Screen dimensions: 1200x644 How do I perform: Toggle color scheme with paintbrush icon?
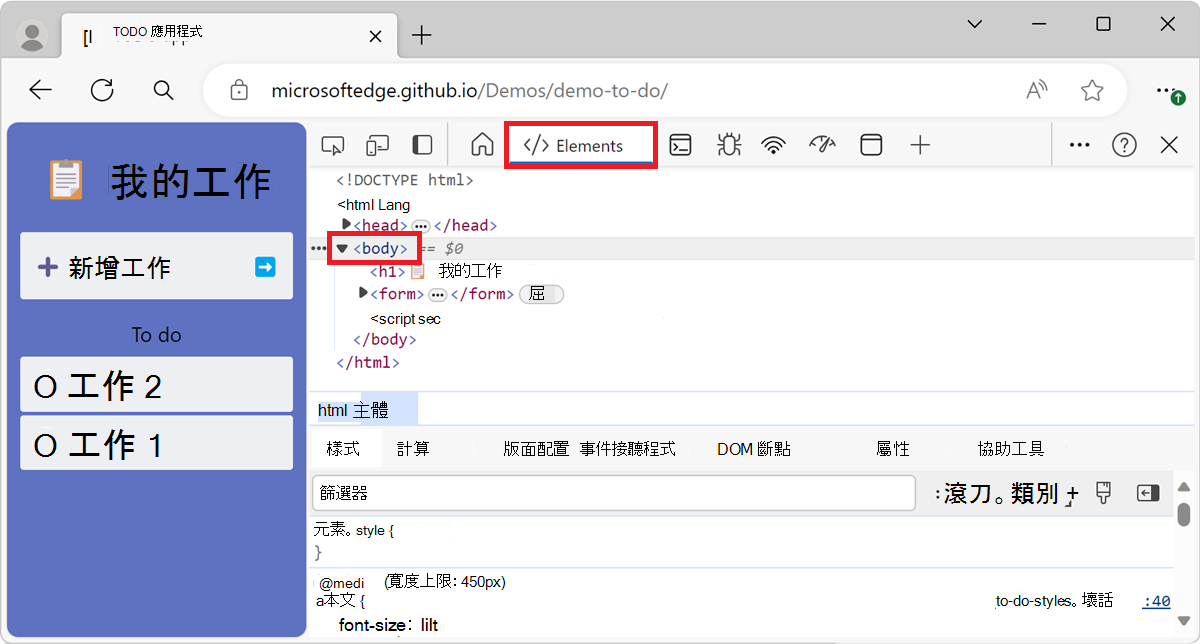tap(1103, 493)
